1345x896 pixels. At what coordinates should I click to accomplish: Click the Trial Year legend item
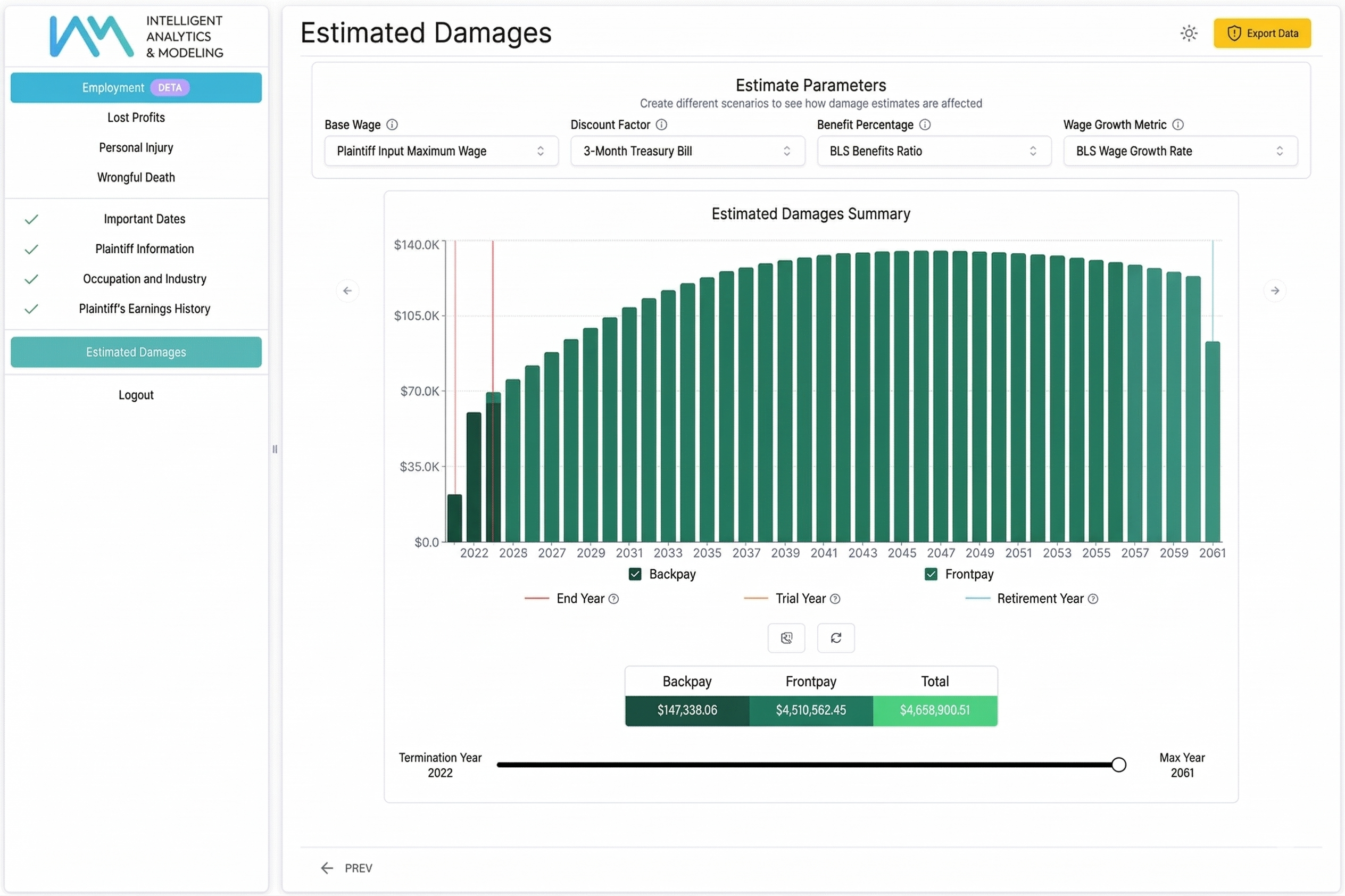pos(792,599)
